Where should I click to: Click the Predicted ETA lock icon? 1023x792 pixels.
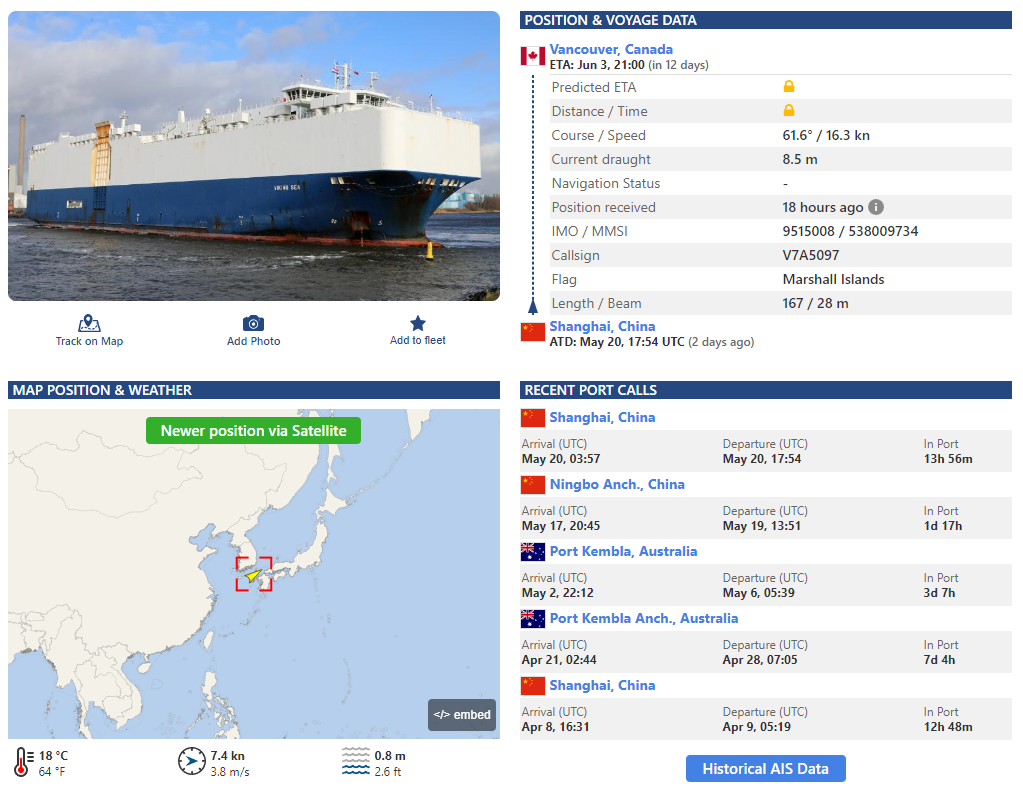789,86
